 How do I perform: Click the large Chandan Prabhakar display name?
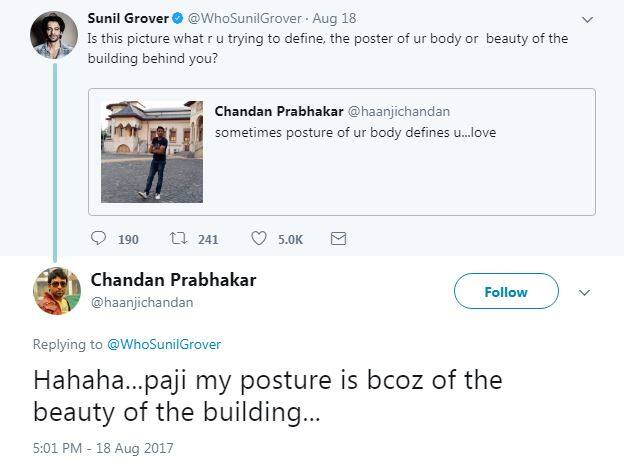pos(174,280)
